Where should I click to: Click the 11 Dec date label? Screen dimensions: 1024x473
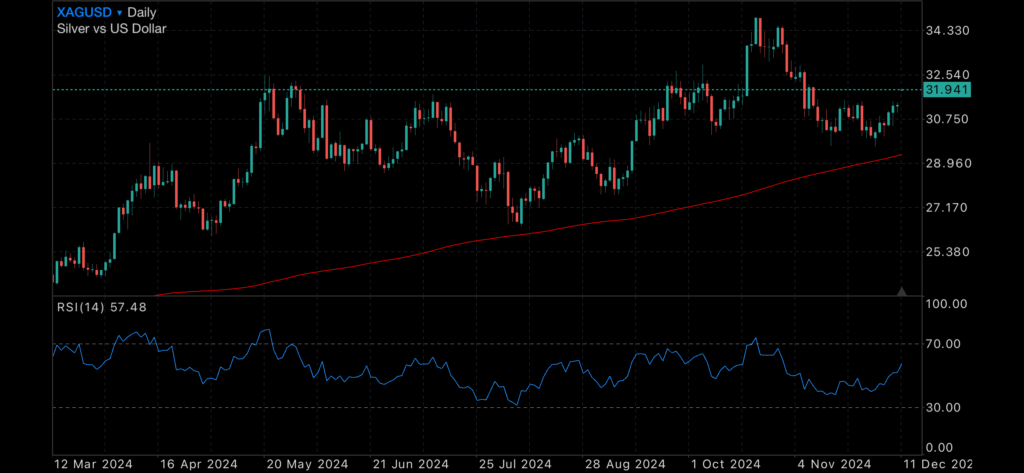tap(936, 464)
